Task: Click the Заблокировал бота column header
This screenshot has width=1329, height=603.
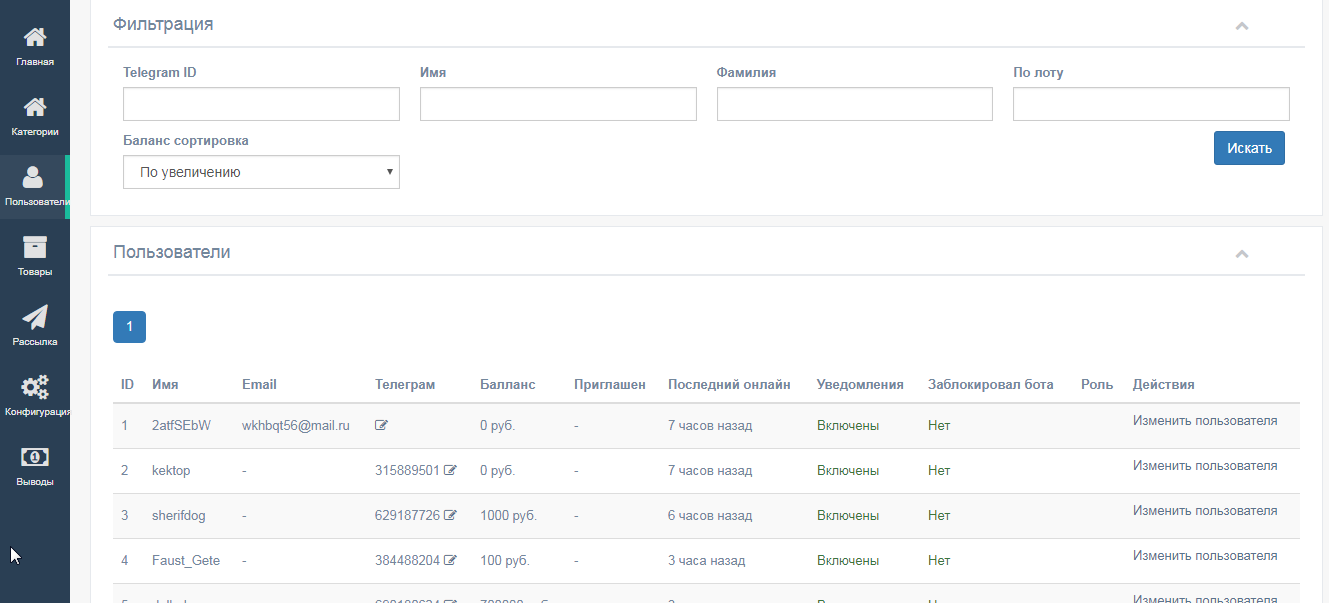Action: pos(990,384)
